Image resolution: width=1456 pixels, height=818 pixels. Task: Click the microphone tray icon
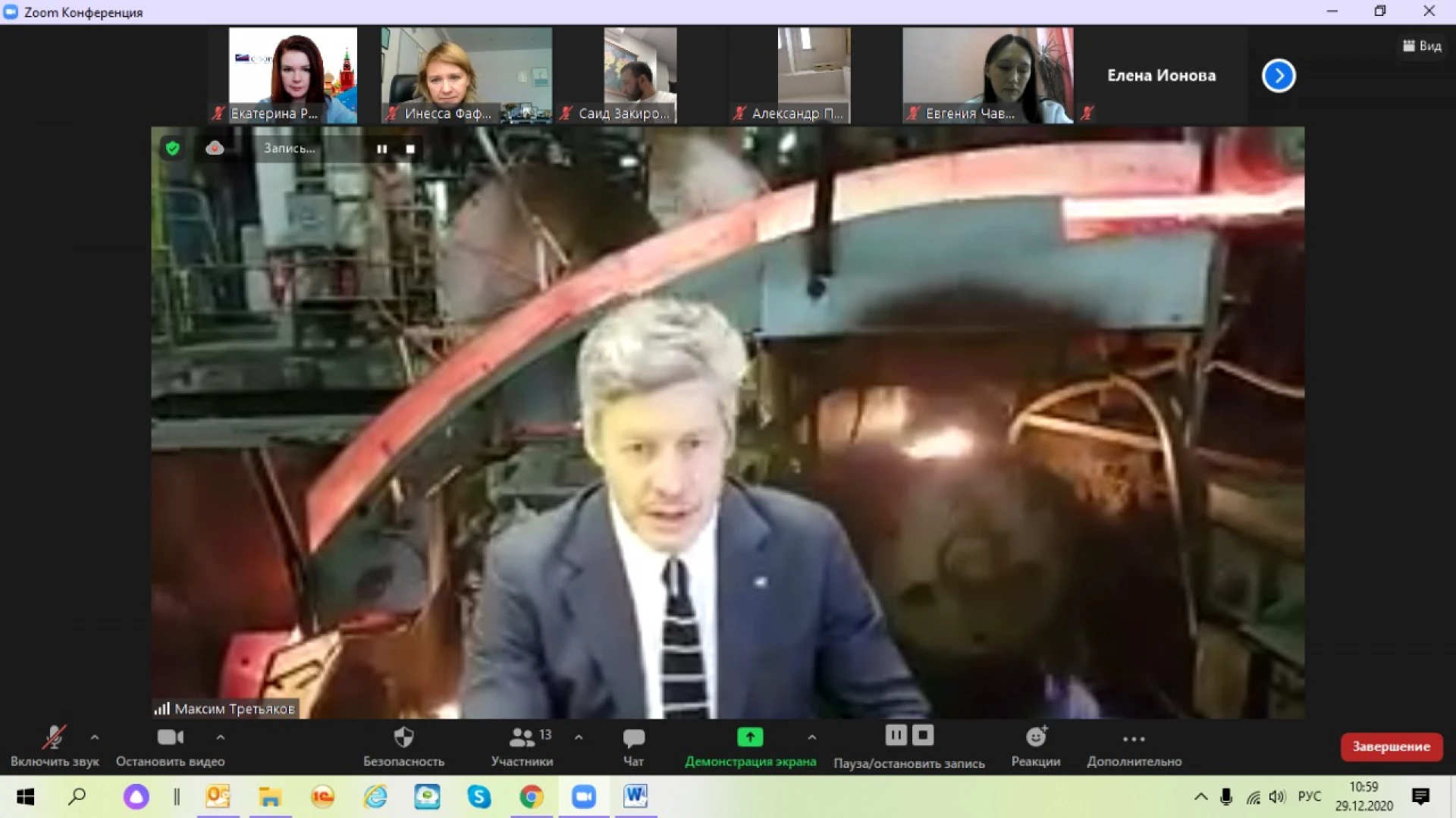point(1226,797)
